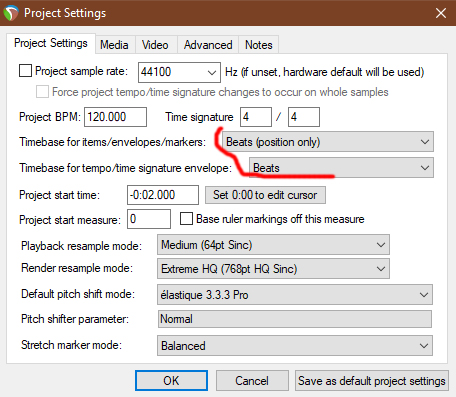Click the Time signature label

pos(199,117)
